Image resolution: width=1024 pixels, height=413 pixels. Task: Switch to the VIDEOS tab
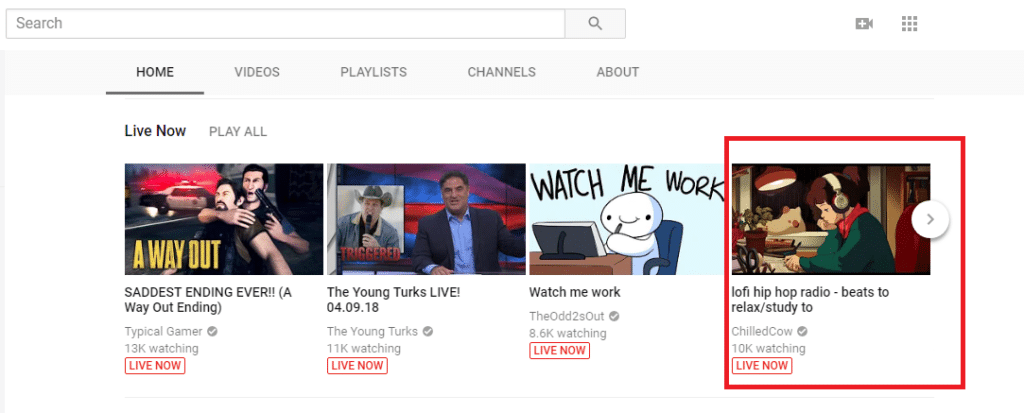coord(257,72)
